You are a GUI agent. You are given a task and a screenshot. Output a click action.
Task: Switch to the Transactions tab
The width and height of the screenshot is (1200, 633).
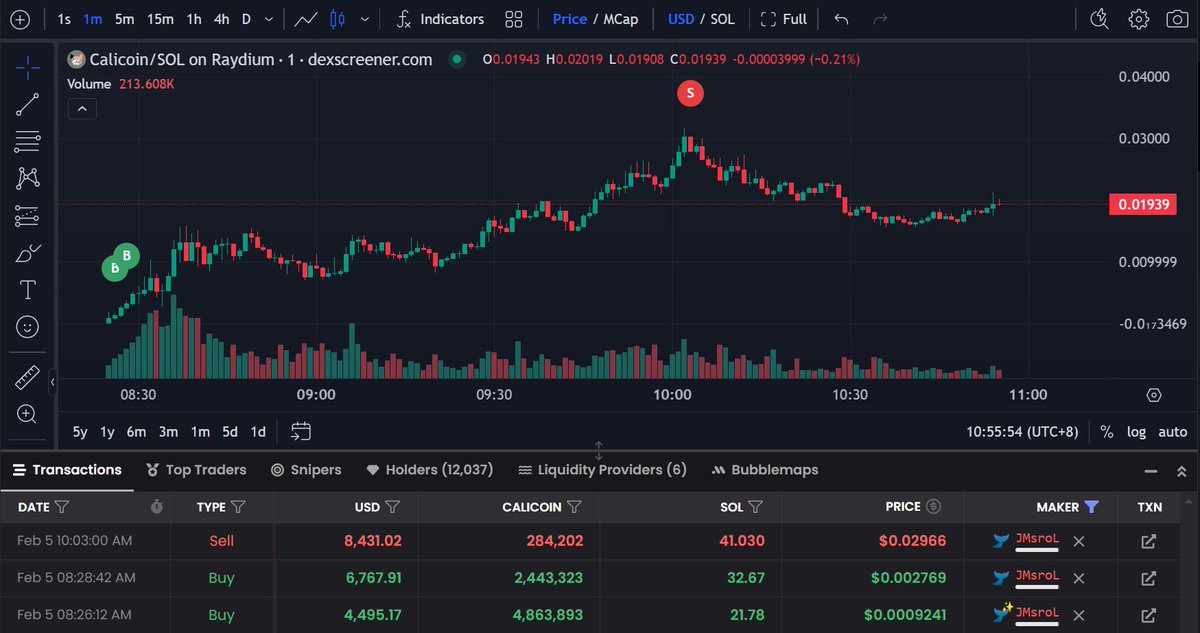click(66, 470)
